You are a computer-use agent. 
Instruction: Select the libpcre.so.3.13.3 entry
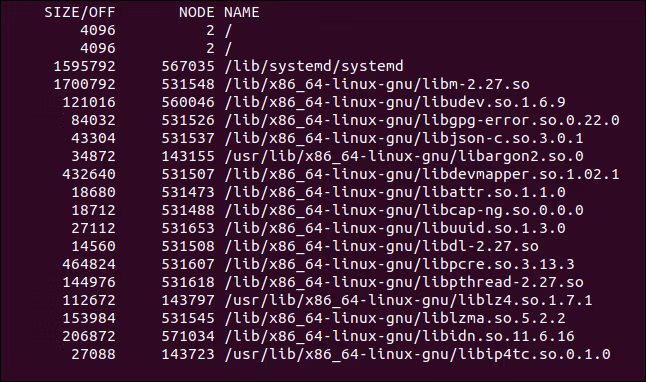click(x=399, y=264)
